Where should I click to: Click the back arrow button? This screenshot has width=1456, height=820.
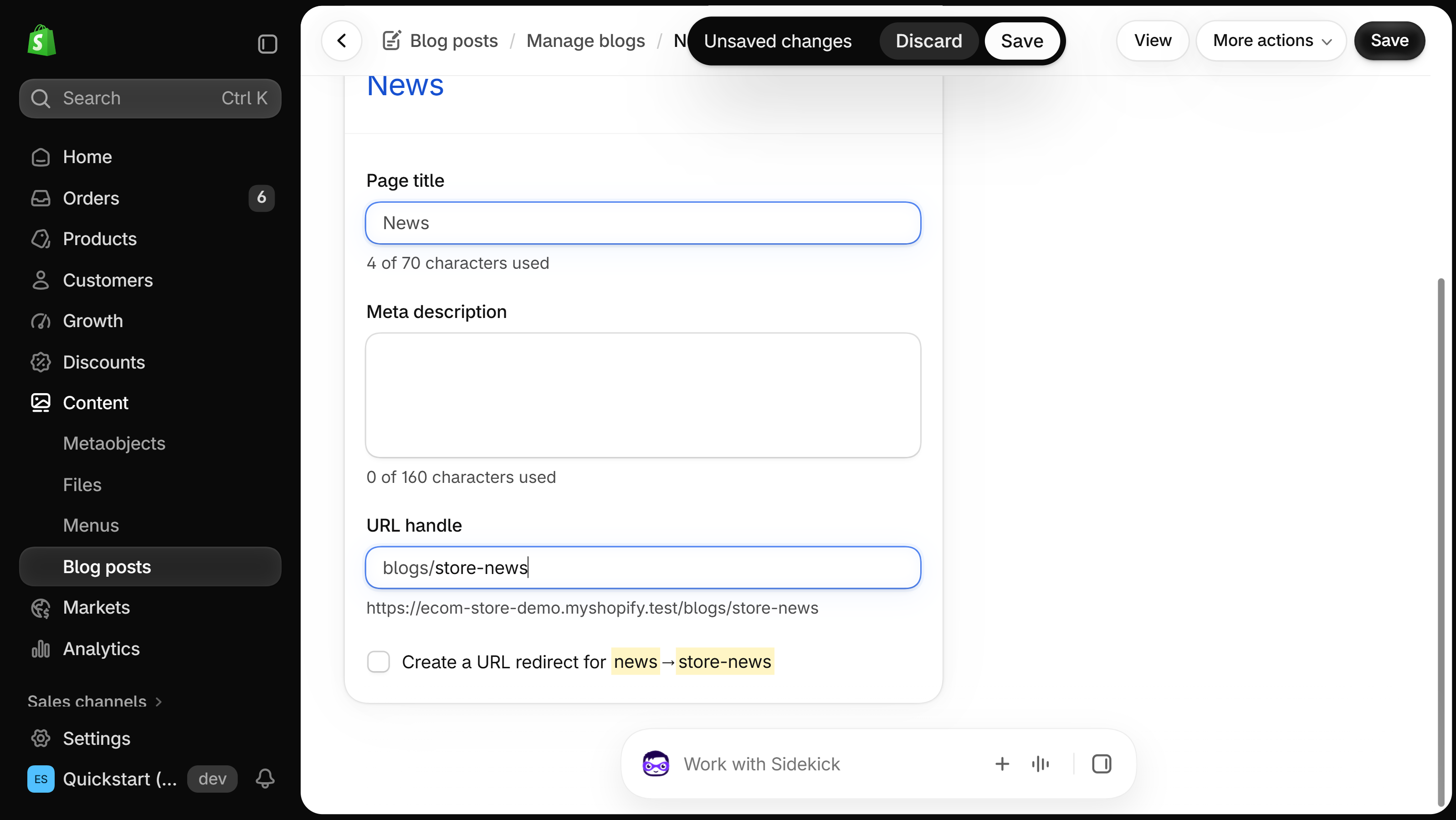[341, 41]
